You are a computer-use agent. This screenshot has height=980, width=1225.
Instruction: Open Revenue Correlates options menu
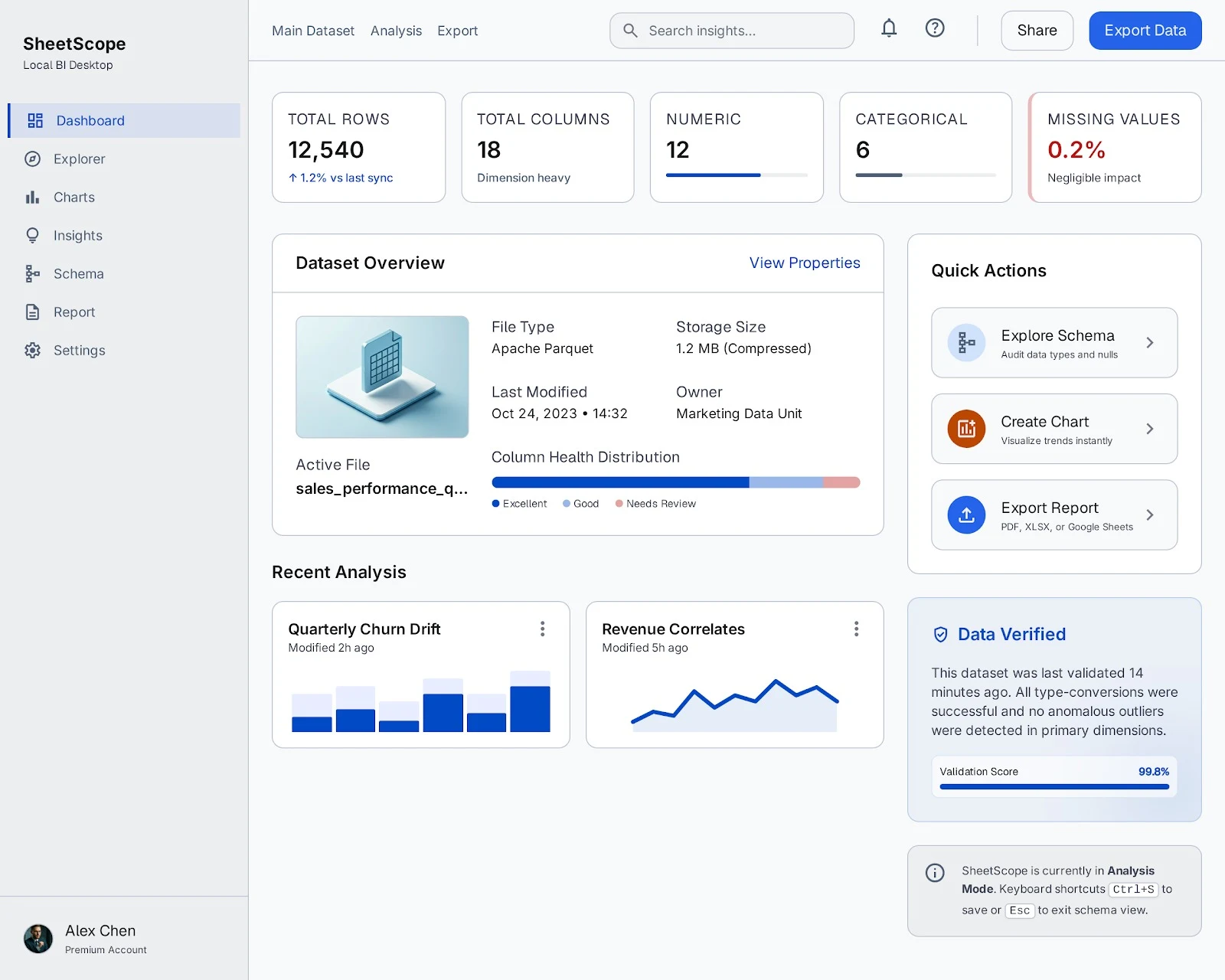(857, 629)
